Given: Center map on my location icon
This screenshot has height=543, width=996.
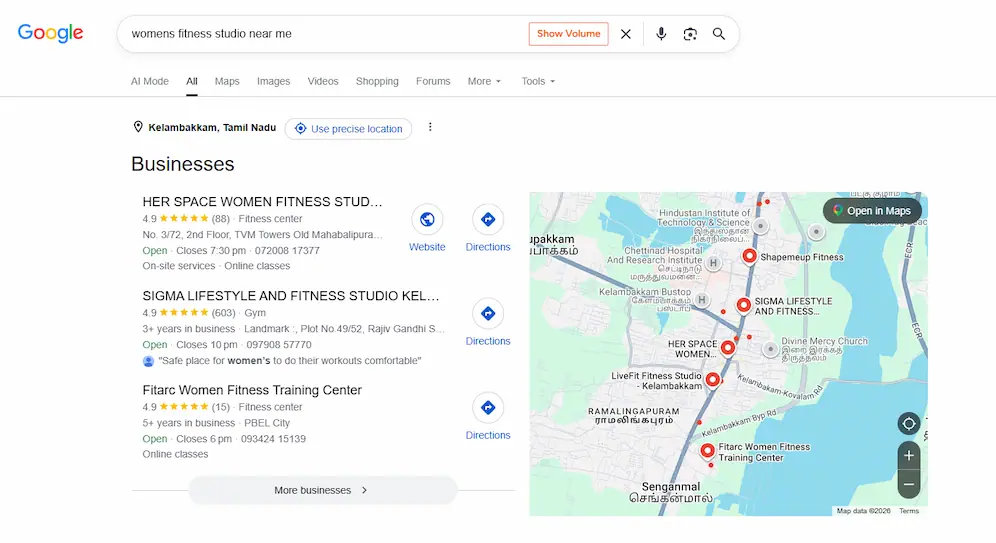Looking at the screenshot, I should click(909, 424).
